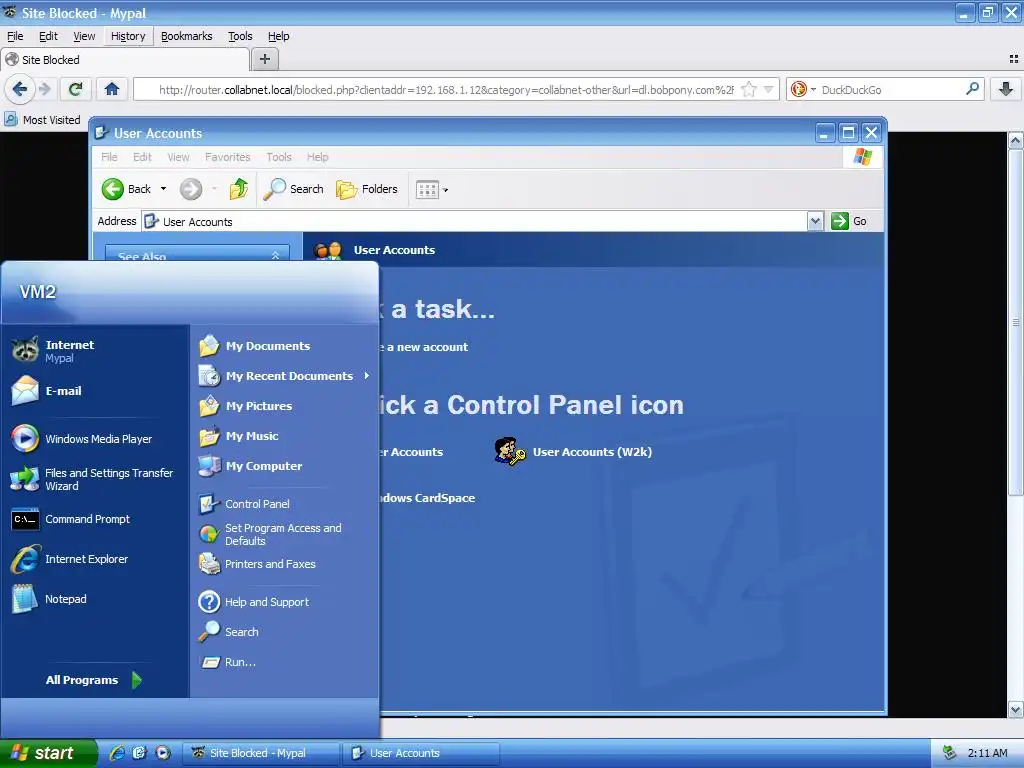This screenshot has width=1024, height=768.
Task: Open the URL history dropdown in Mypal
Action: 769,89
